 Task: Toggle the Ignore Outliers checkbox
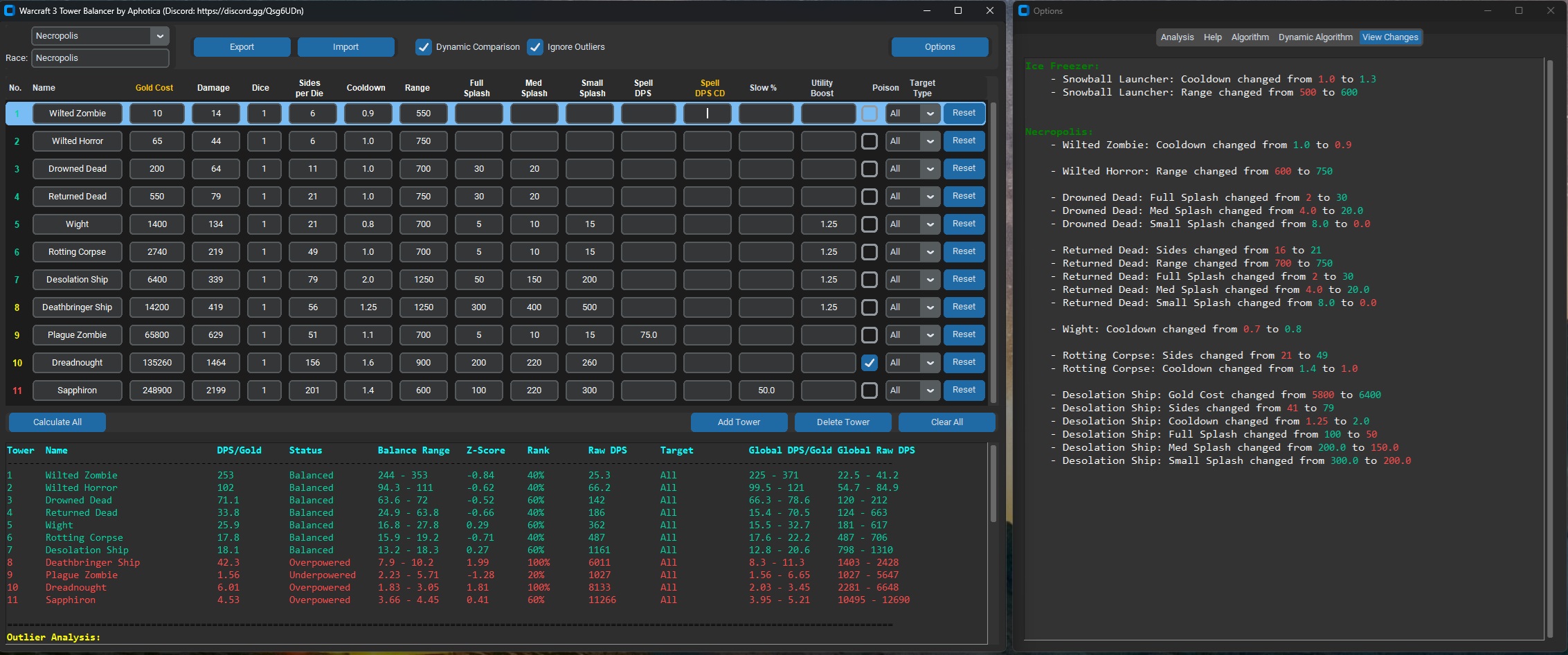coord(534,47)
